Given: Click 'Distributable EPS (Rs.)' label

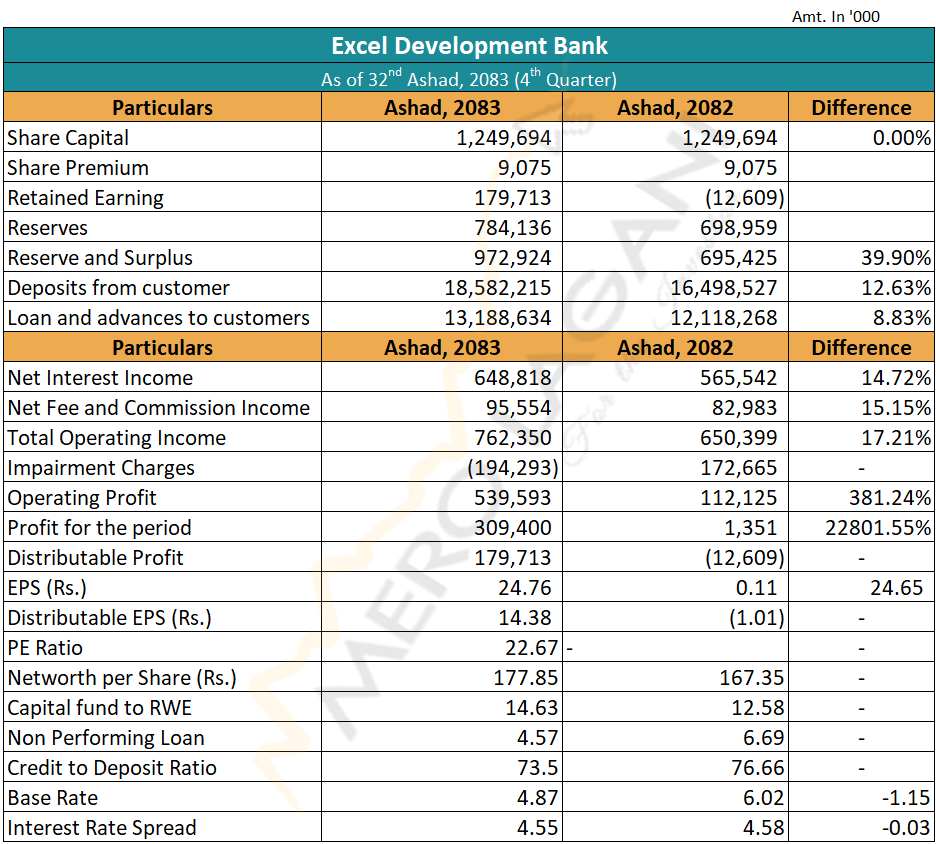Looking at the screenshot, I should (109, 618).
